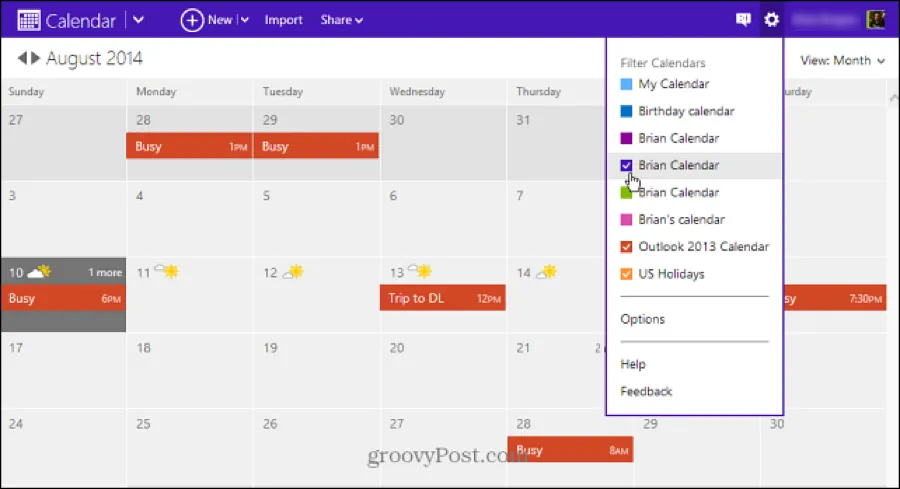Select day 6 cell
The height and width of the screenshot is (489, 900).
coord(443,219)
